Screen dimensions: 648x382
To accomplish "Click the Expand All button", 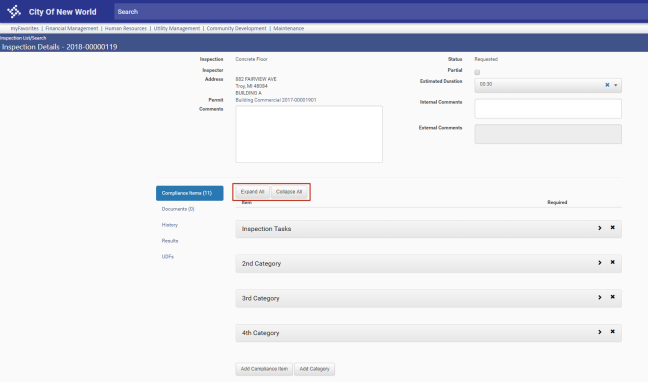I will click(x=252, y=192).
